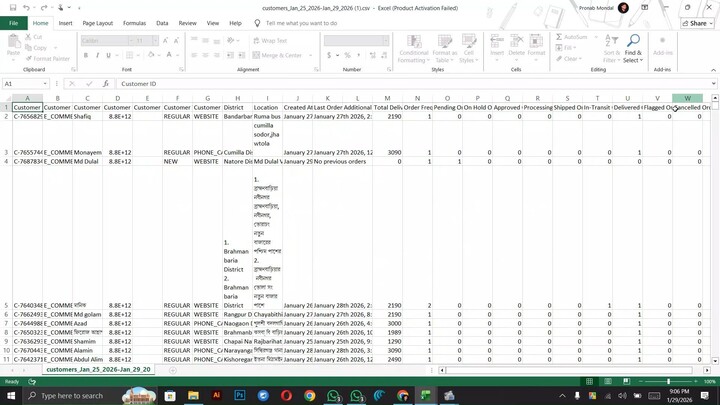
Task: Click the Cut scissors icon
Action: pos(28,37)
